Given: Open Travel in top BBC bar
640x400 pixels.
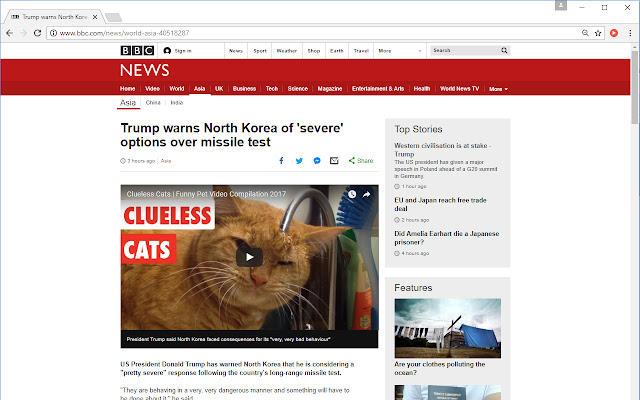Looking at the screenshot, I should pos(361,51).
